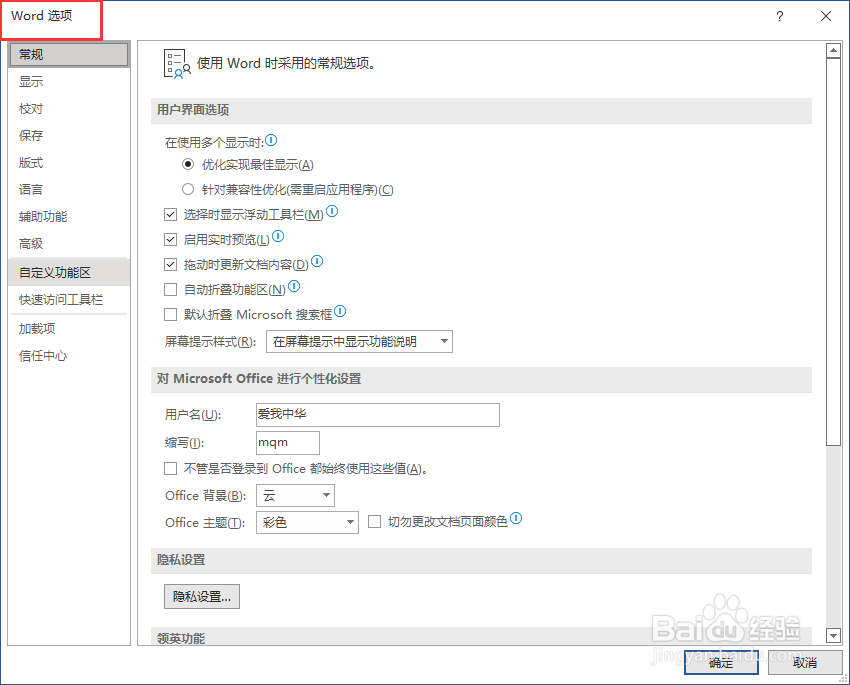The width and height of the screenshot is (850, 685).
Task: Open 信任中心 options category
Action: click(68, 356)
